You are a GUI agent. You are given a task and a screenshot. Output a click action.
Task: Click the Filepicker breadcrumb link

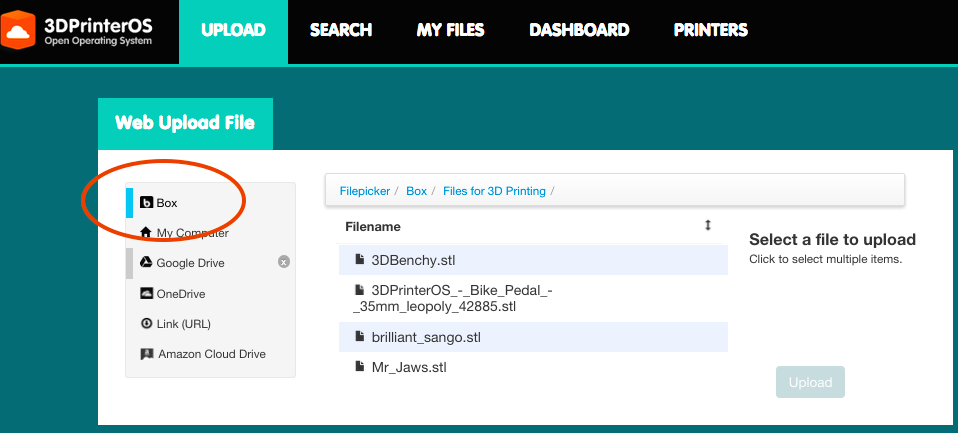[x=365, y=191]
